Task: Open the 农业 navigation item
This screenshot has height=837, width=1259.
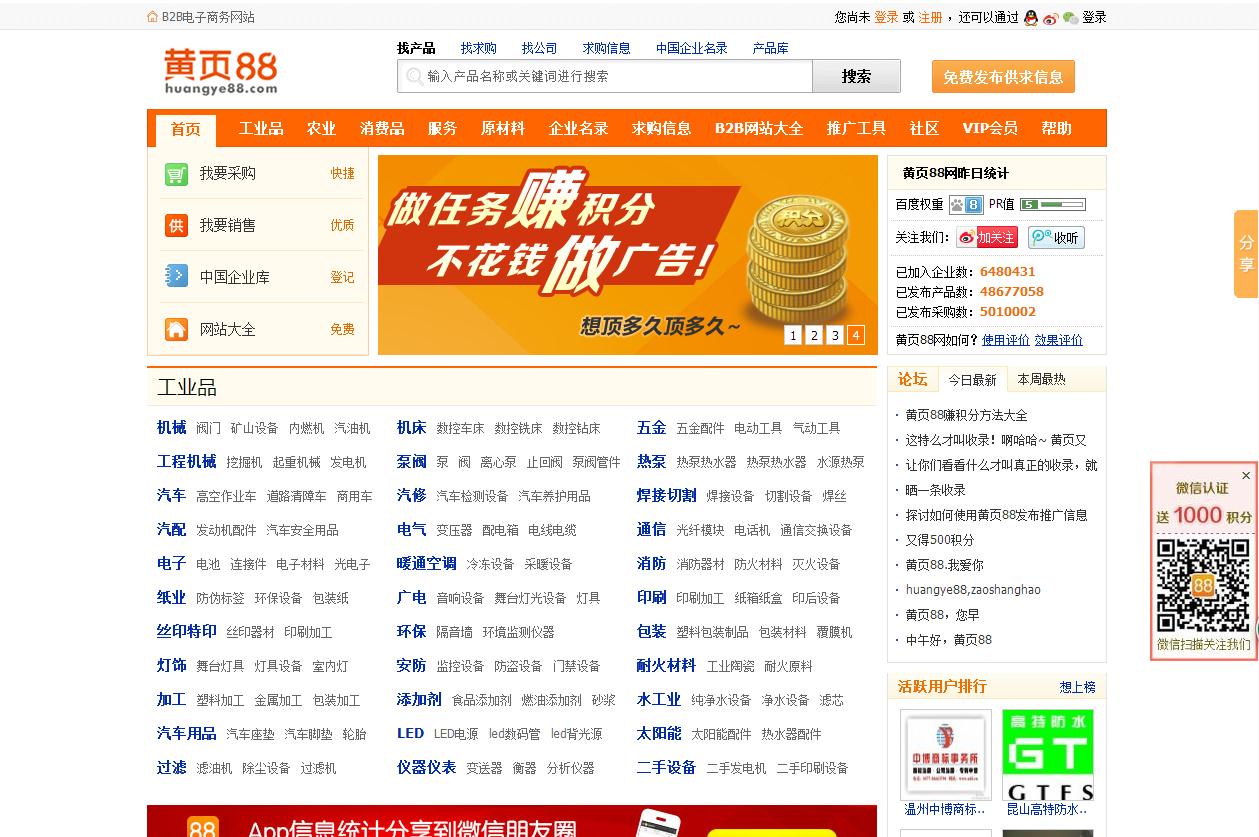Action: [x=321, y=128]
